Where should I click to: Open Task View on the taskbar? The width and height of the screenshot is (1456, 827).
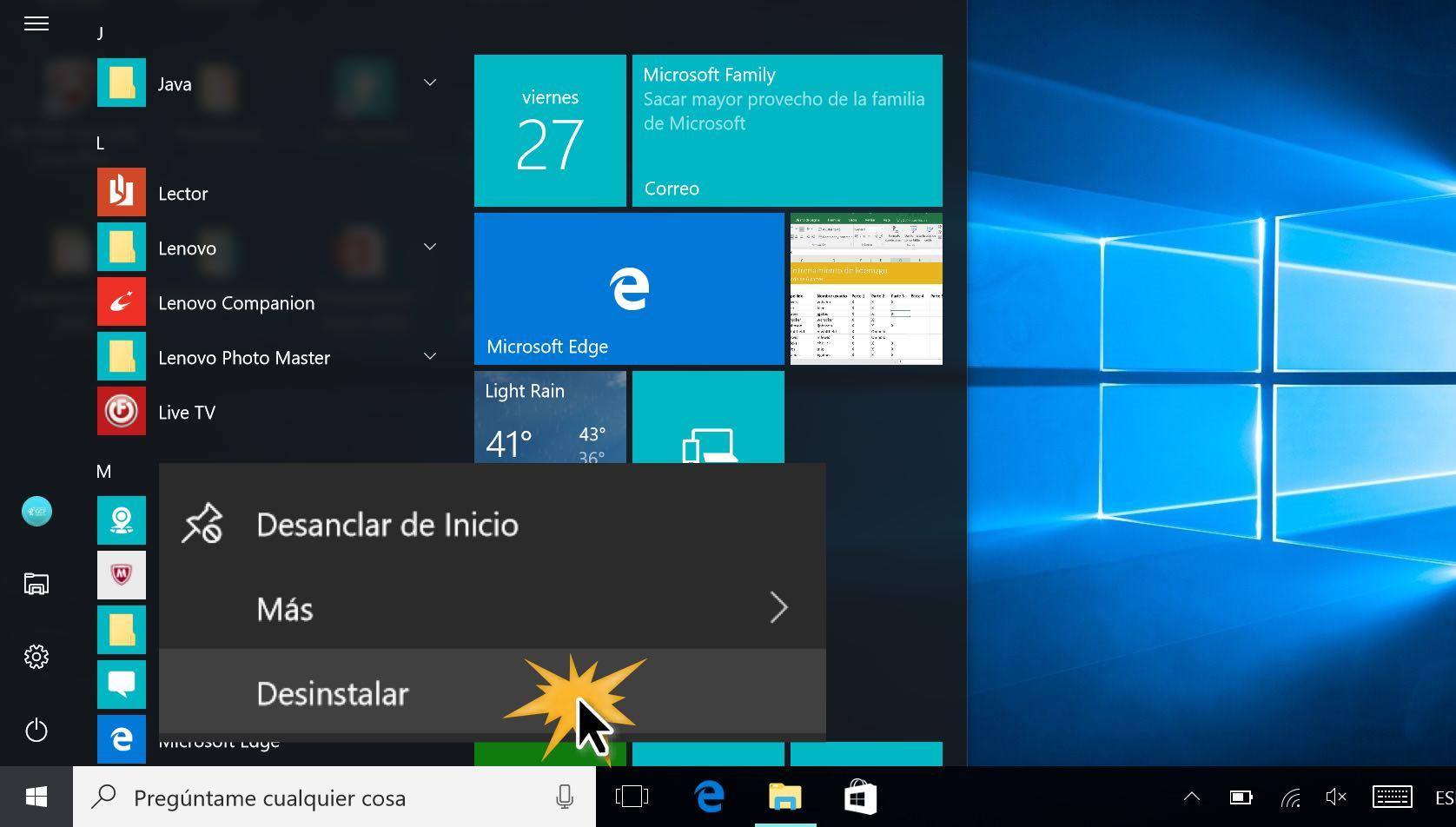[632, 797]
